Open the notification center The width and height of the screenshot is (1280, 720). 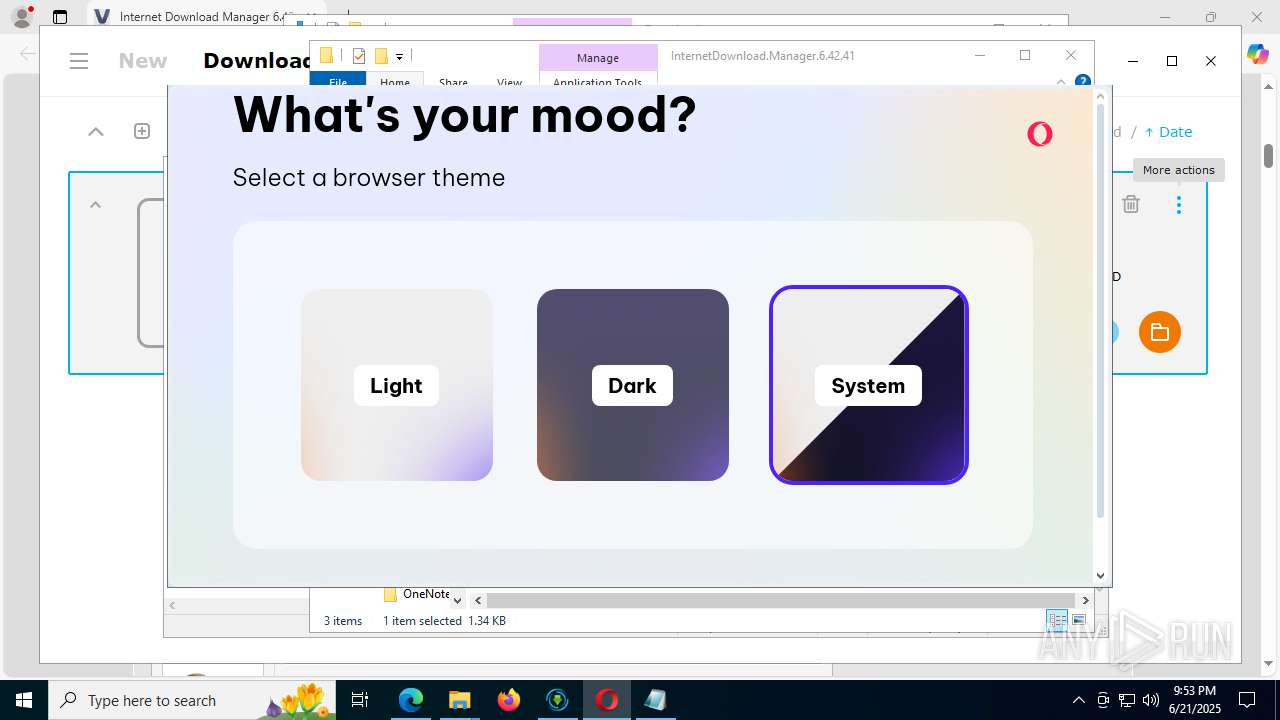click(x=1247, y=700)
